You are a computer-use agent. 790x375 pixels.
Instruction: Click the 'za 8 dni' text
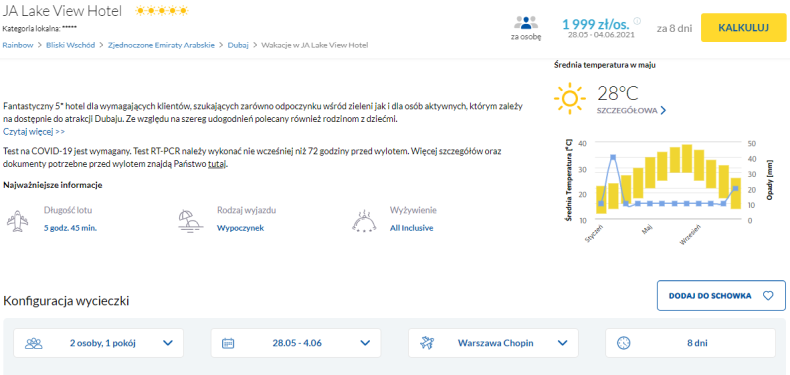pos(674,28)
